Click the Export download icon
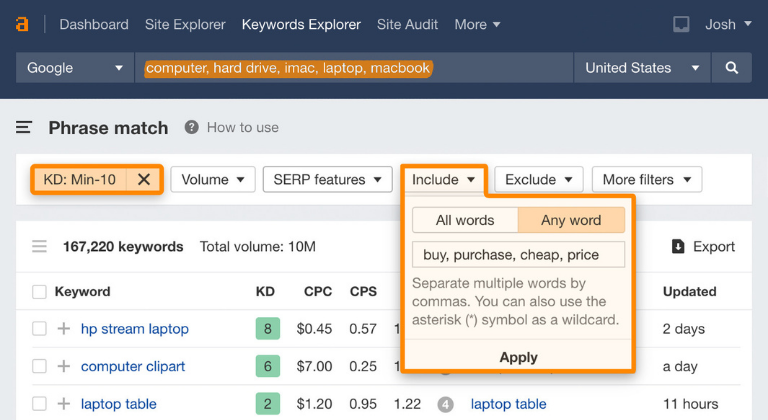Image resolution: width=768 pixels, height=420 pixels. click(x=678, y=246)
